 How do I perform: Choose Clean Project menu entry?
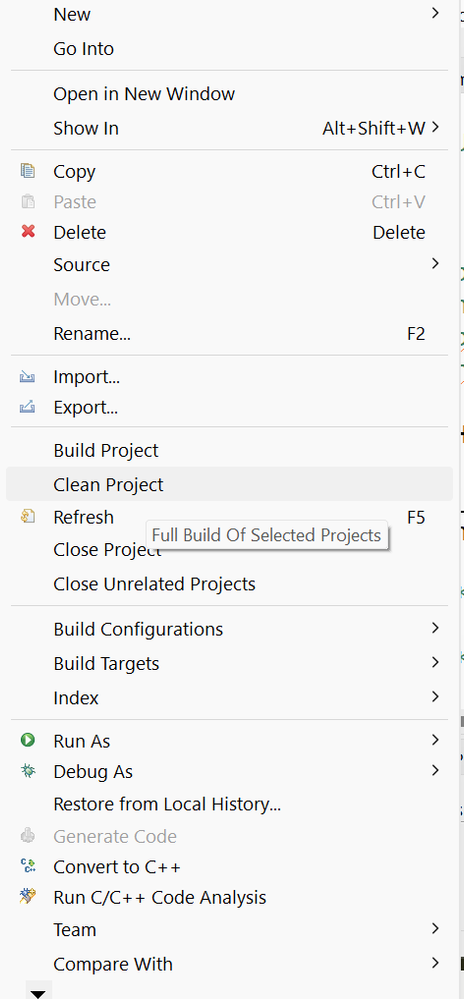point(229,484)
